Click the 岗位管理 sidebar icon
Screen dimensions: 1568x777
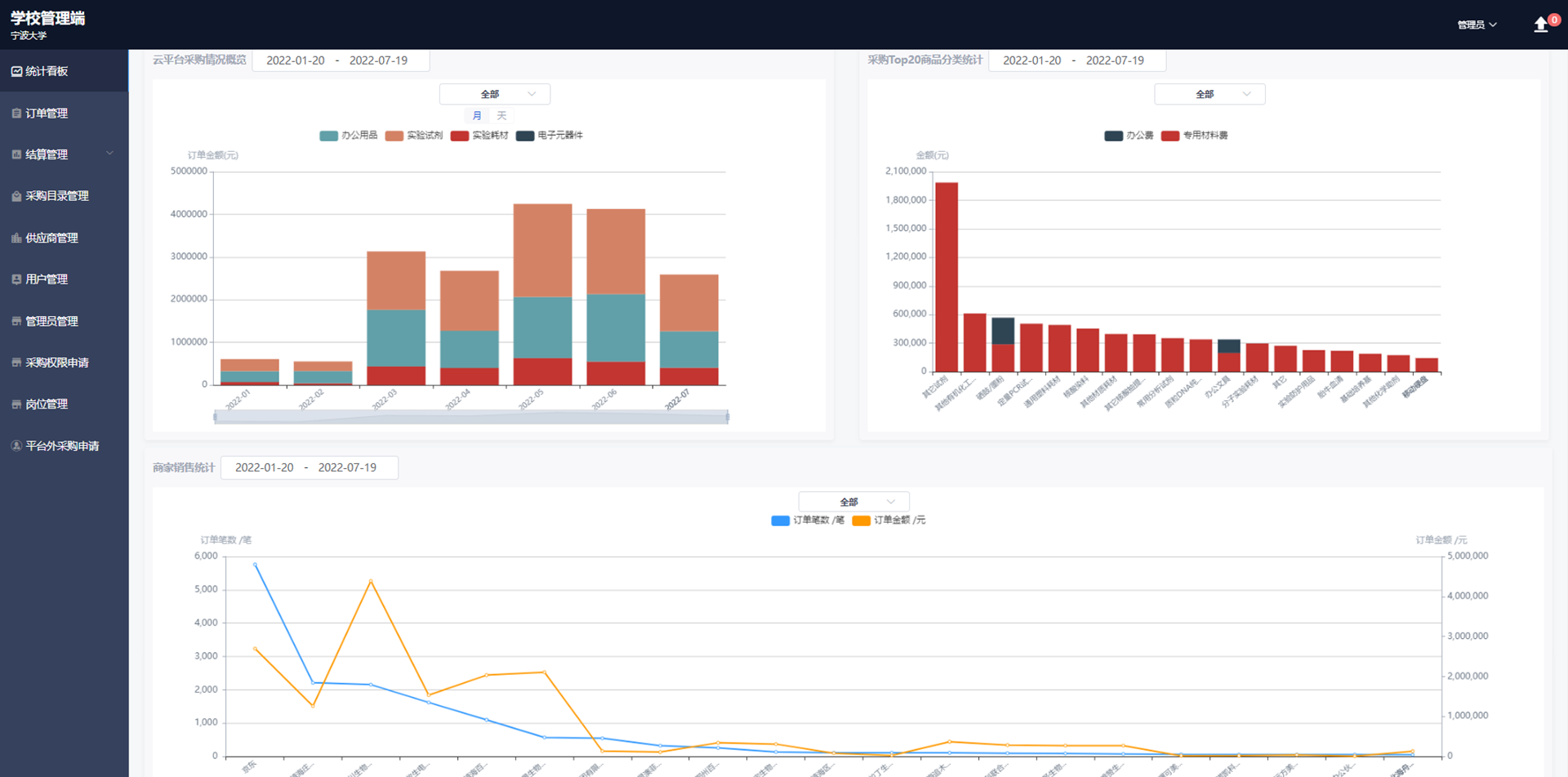tap(16, 404)
